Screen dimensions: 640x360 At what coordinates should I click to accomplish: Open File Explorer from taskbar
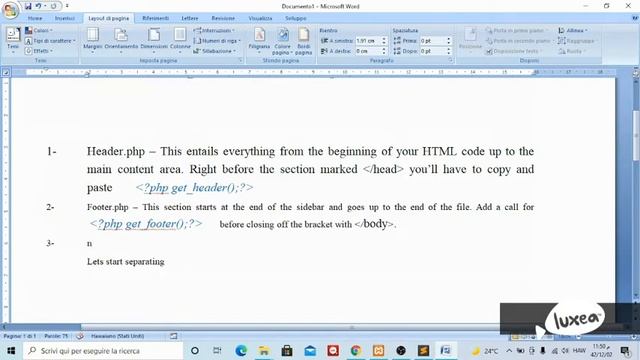[264, 351]
